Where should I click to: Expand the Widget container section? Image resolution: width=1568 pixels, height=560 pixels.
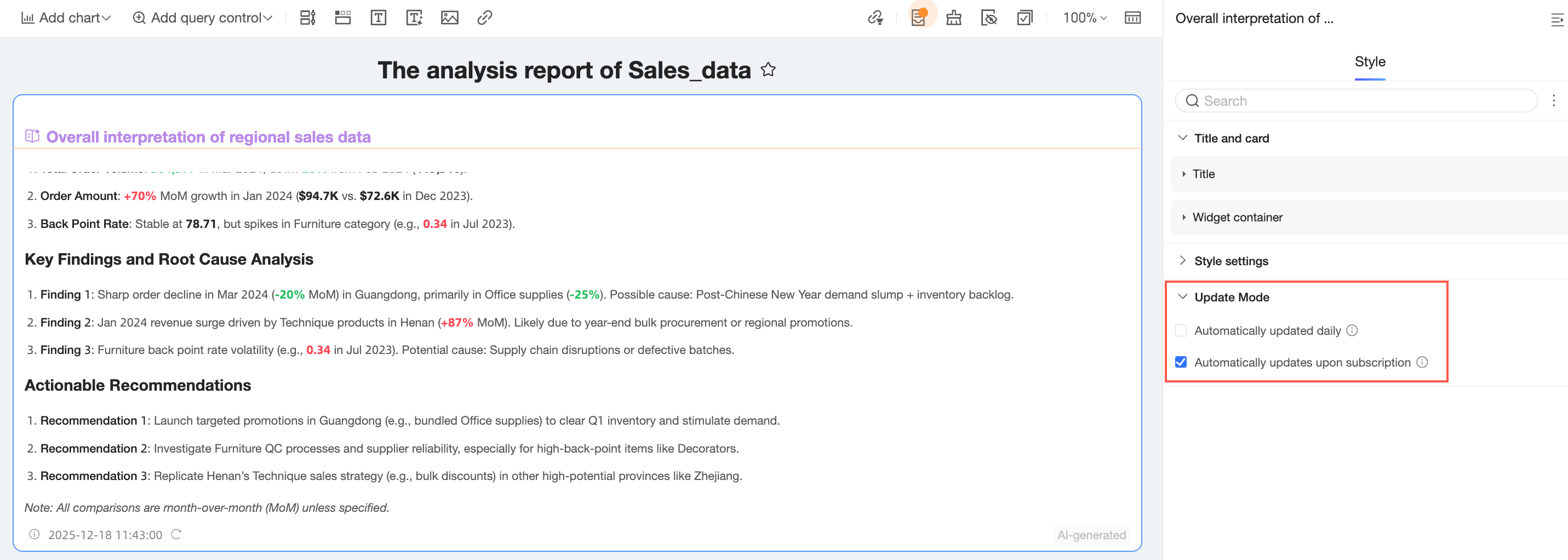click(x=1236, y=218)
